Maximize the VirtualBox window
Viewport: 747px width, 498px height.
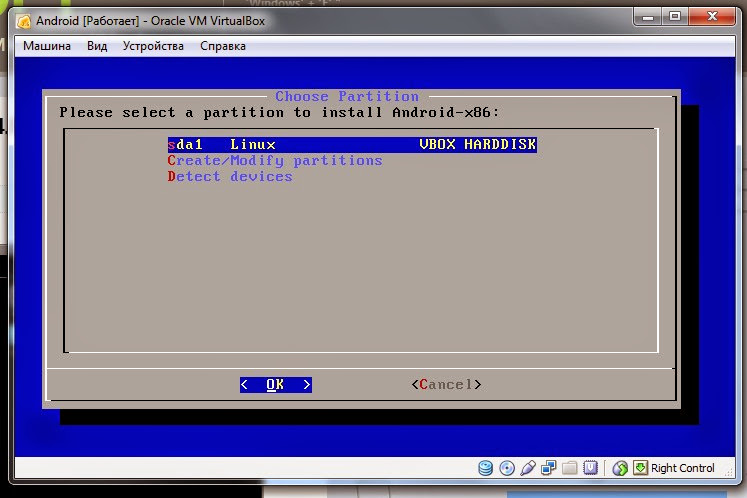675,17
